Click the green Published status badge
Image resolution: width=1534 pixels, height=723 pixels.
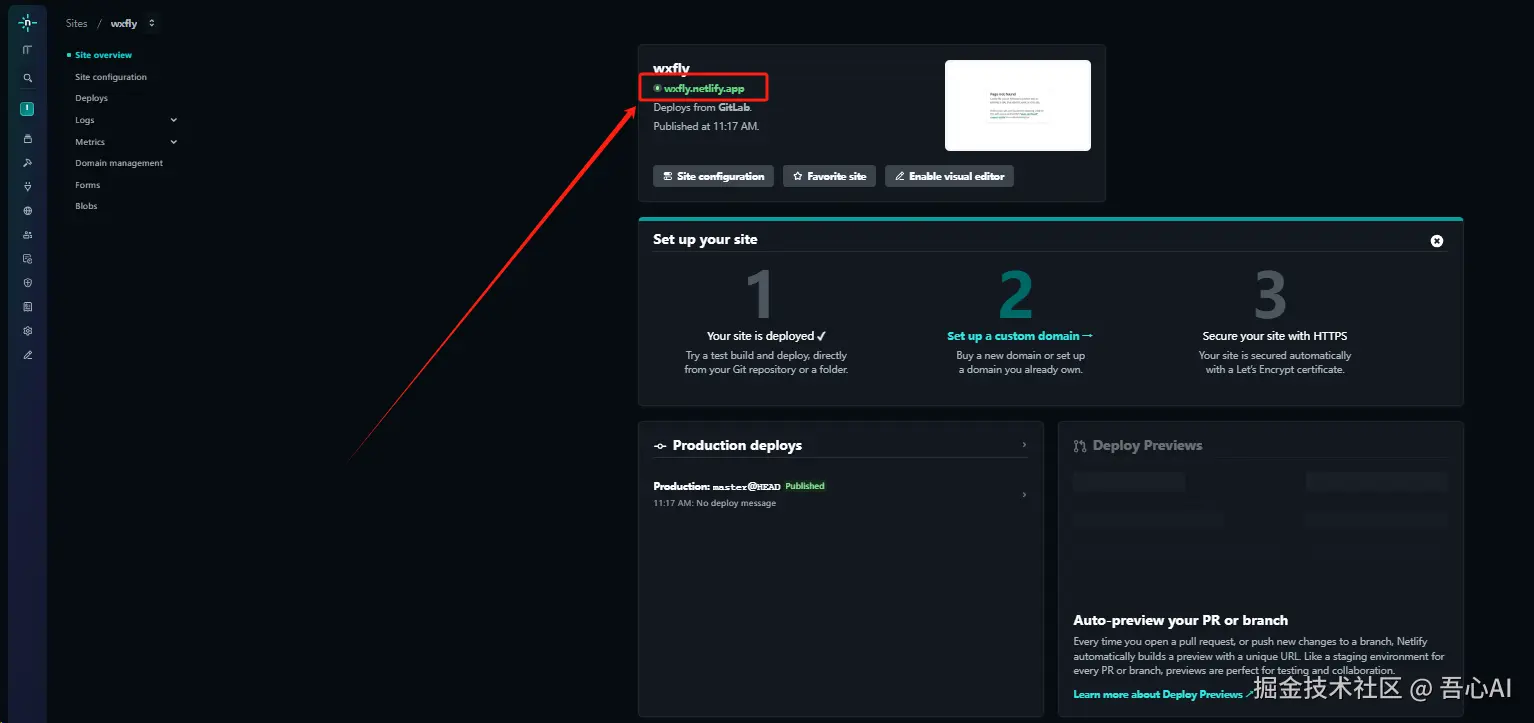805,486
